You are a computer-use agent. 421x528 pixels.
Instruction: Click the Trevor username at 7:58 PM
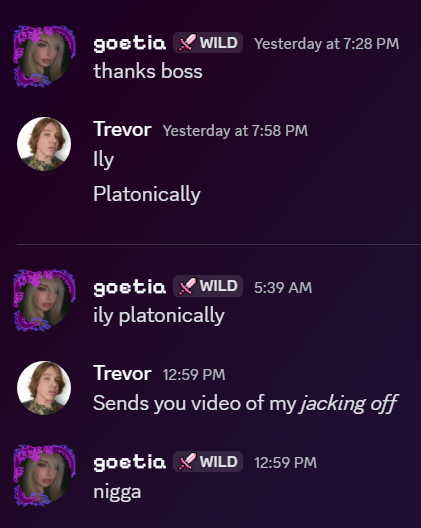pos(122,129)
